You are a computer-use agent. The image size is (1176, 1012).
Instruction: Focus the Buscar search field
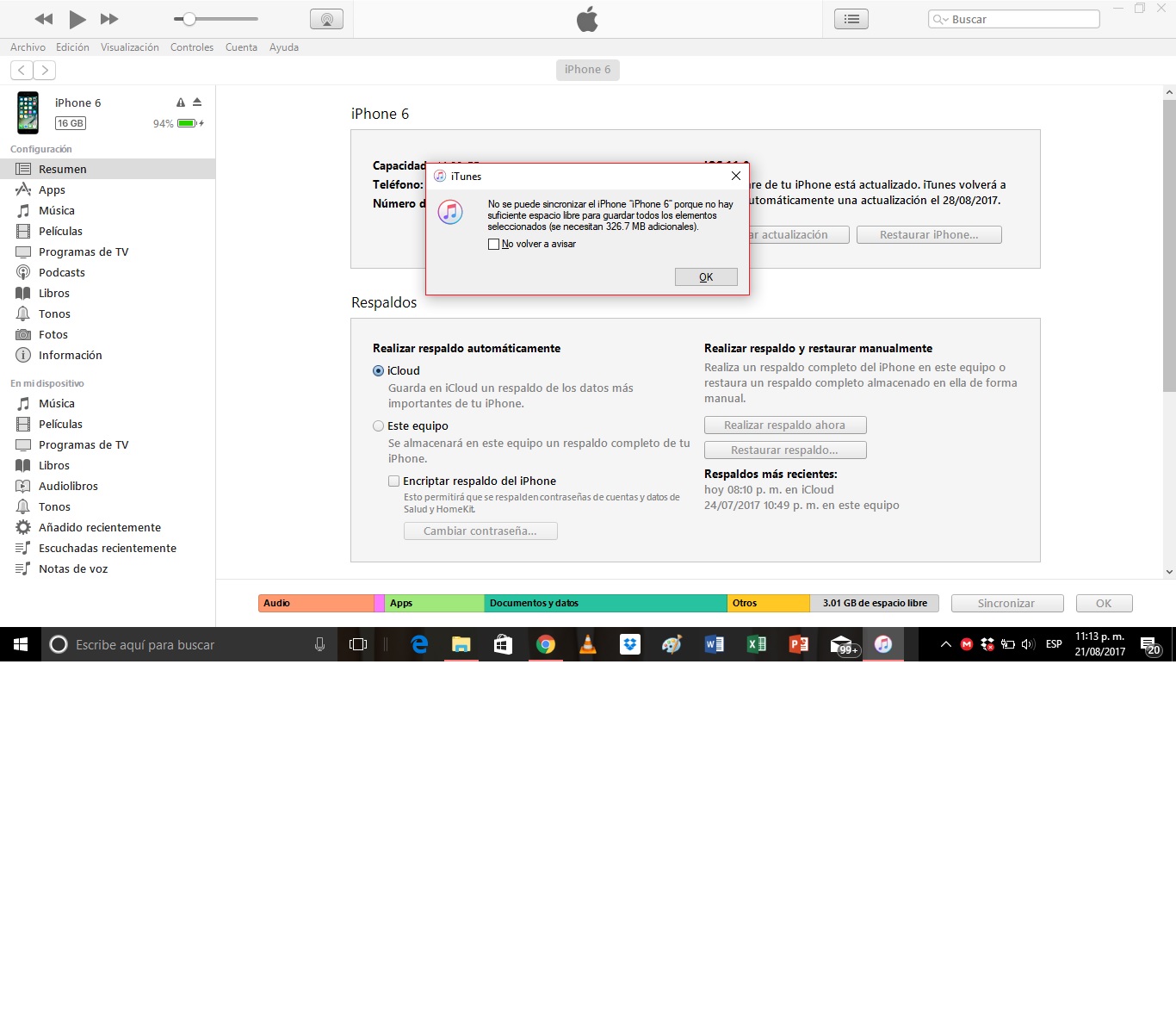tap(1013, 19)
